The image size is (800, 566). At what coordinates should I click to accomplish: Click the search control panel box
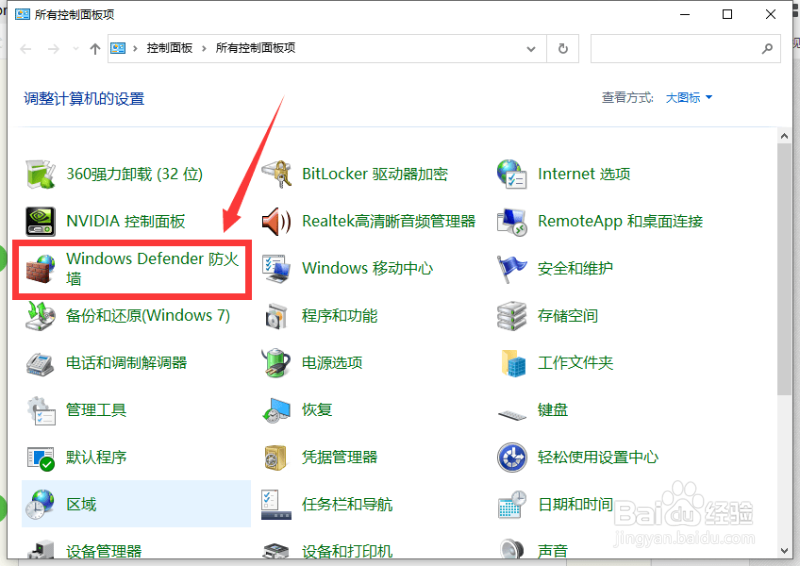(x=685, y=48)
